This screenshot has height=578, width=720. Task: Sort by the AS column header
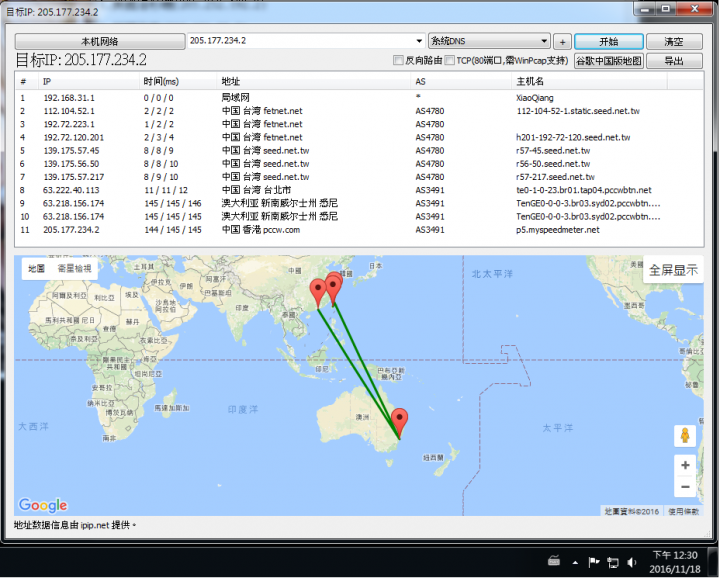point(461,81)
